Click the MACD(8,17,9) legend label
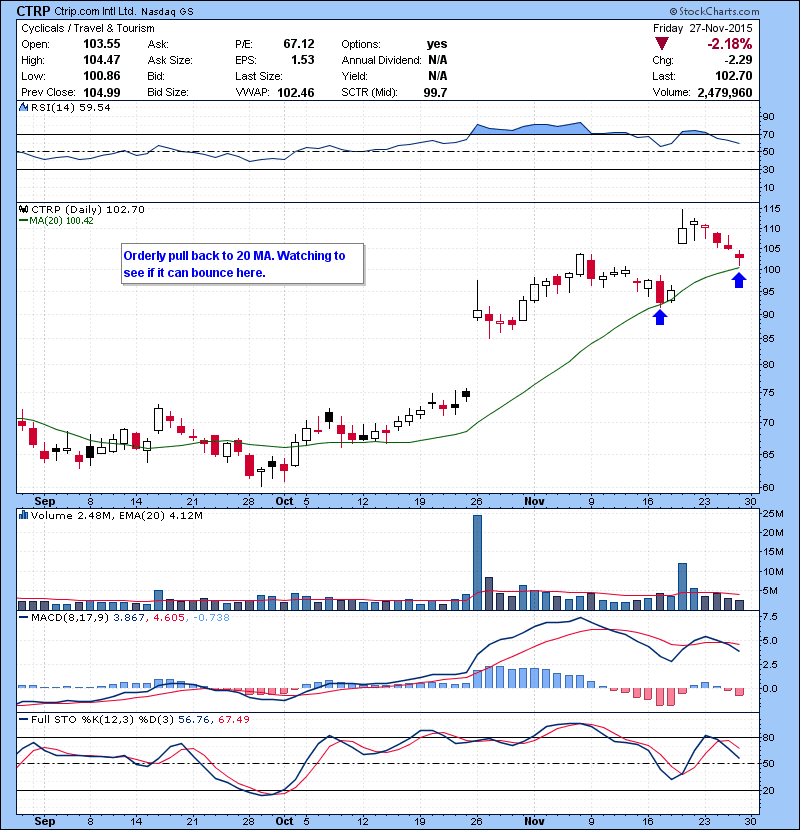 click(70, 618)
